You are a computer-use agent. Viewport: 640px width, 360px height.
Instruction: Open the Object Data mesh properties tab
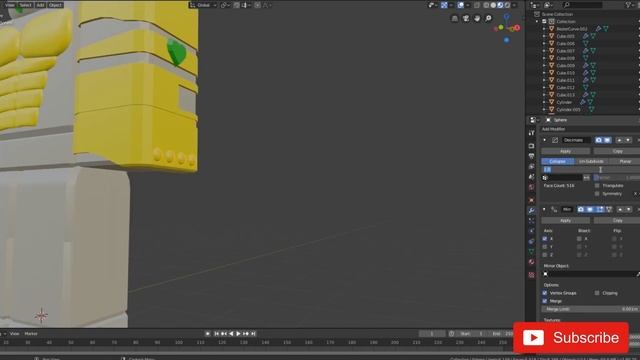pos(531,252)
